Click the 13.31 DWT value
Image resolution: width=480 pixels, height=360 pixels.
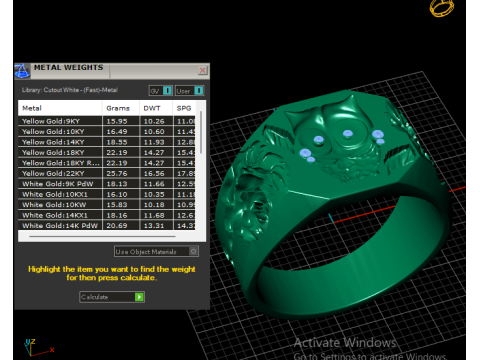154,226
